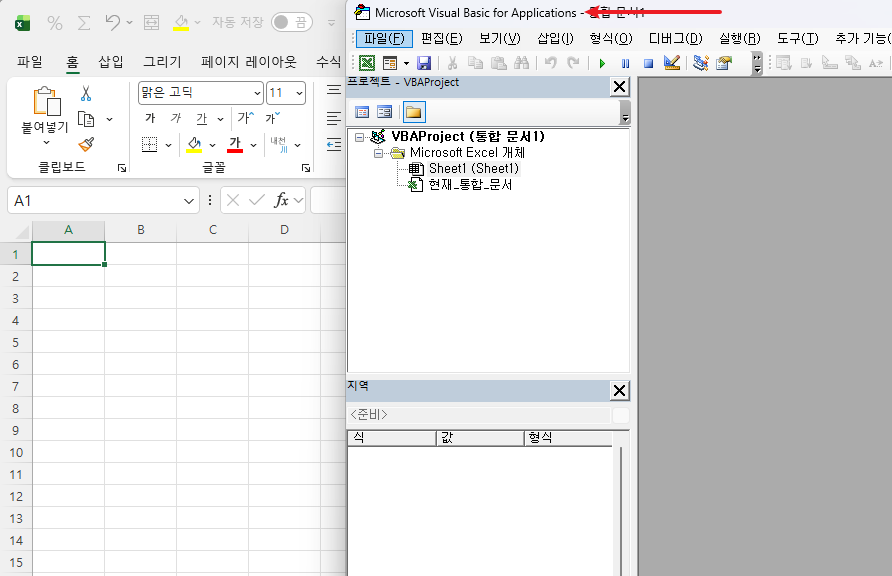Click the Format Painter brush icon
Viewport: 892px width, 576px height.
click(x=86, y=144)
